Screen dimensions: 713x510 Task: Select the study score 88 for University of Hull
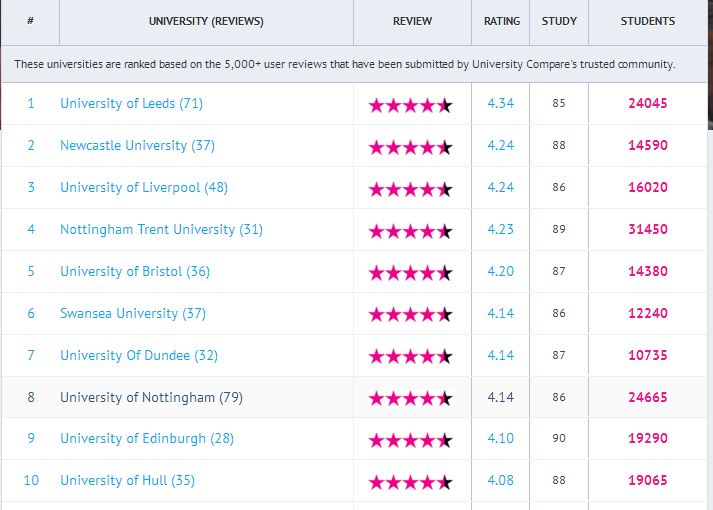(x=559, y=480)
